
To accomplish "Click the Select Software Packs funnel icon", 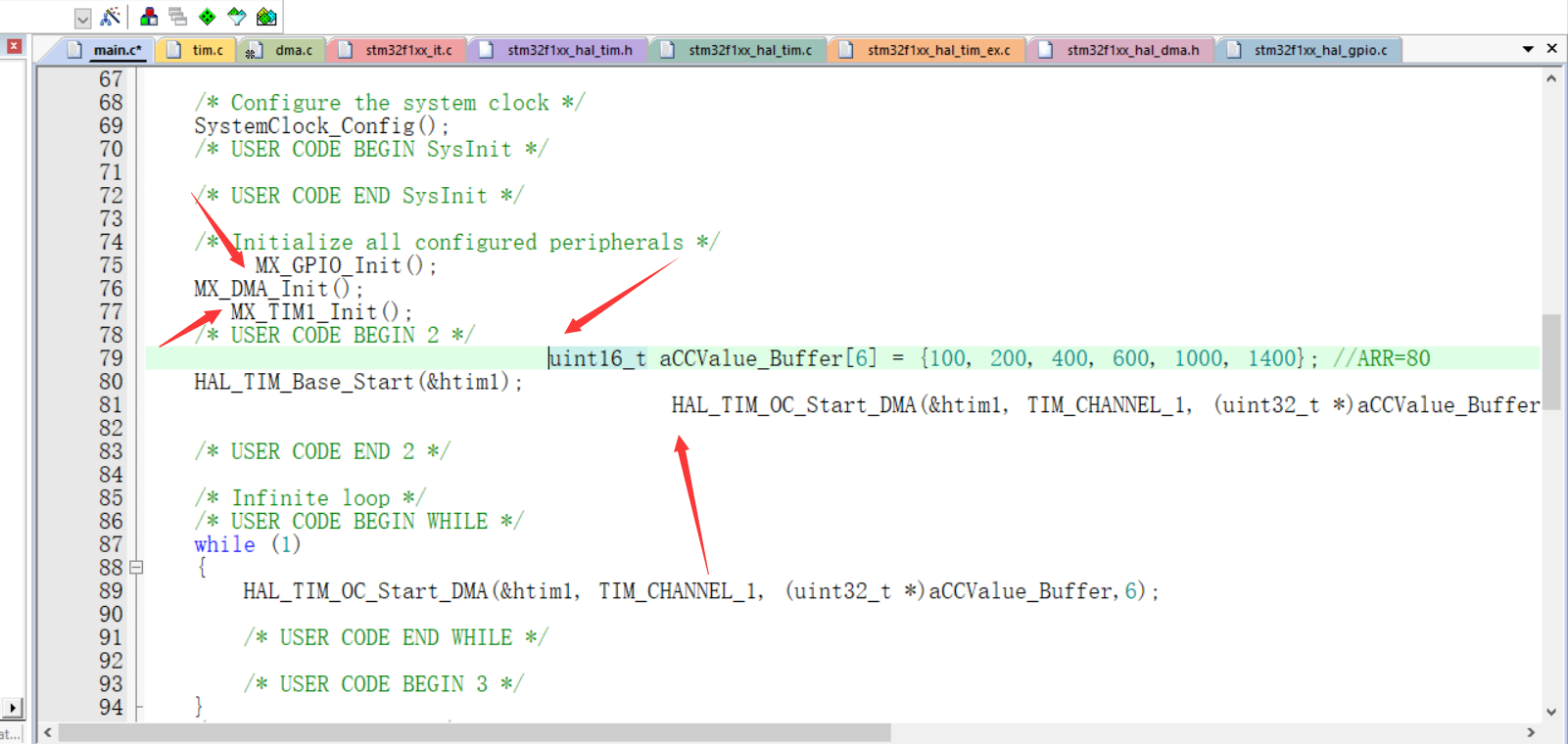I will 237,17.
